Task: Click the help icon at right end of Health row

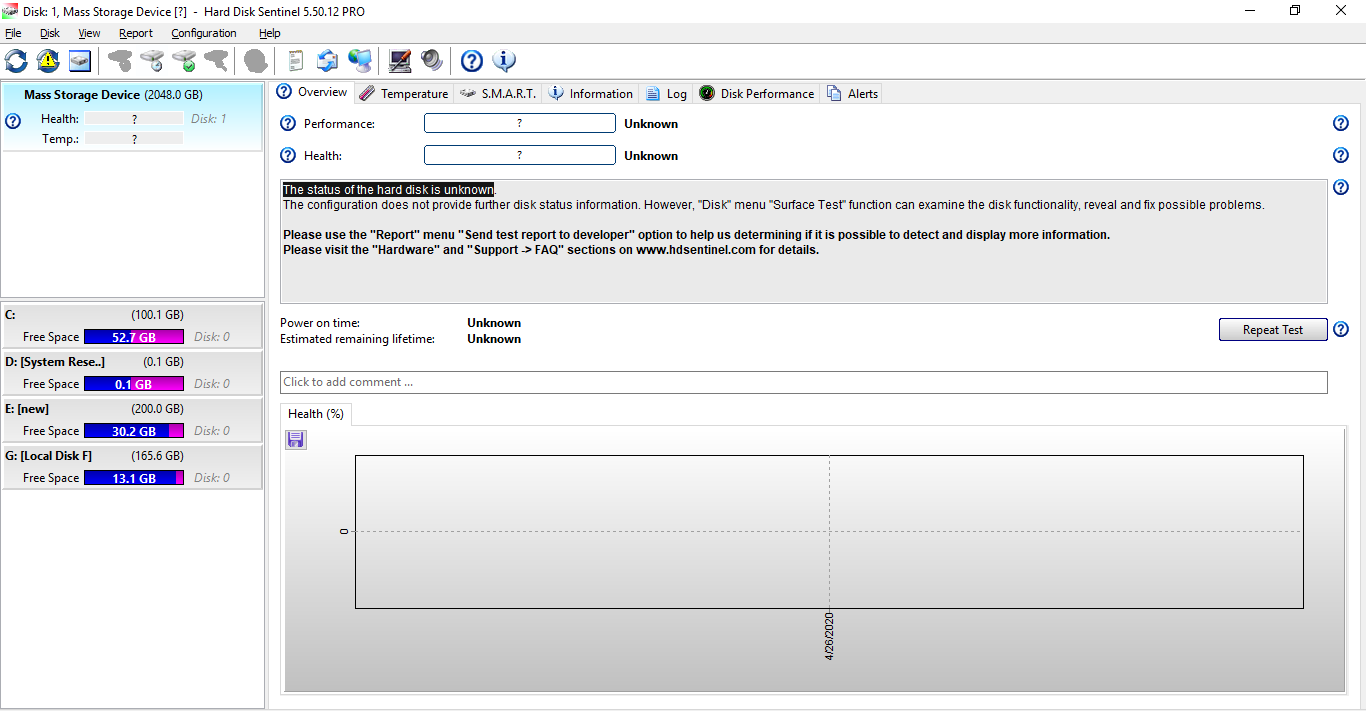Action: (x=1341, y=156)
